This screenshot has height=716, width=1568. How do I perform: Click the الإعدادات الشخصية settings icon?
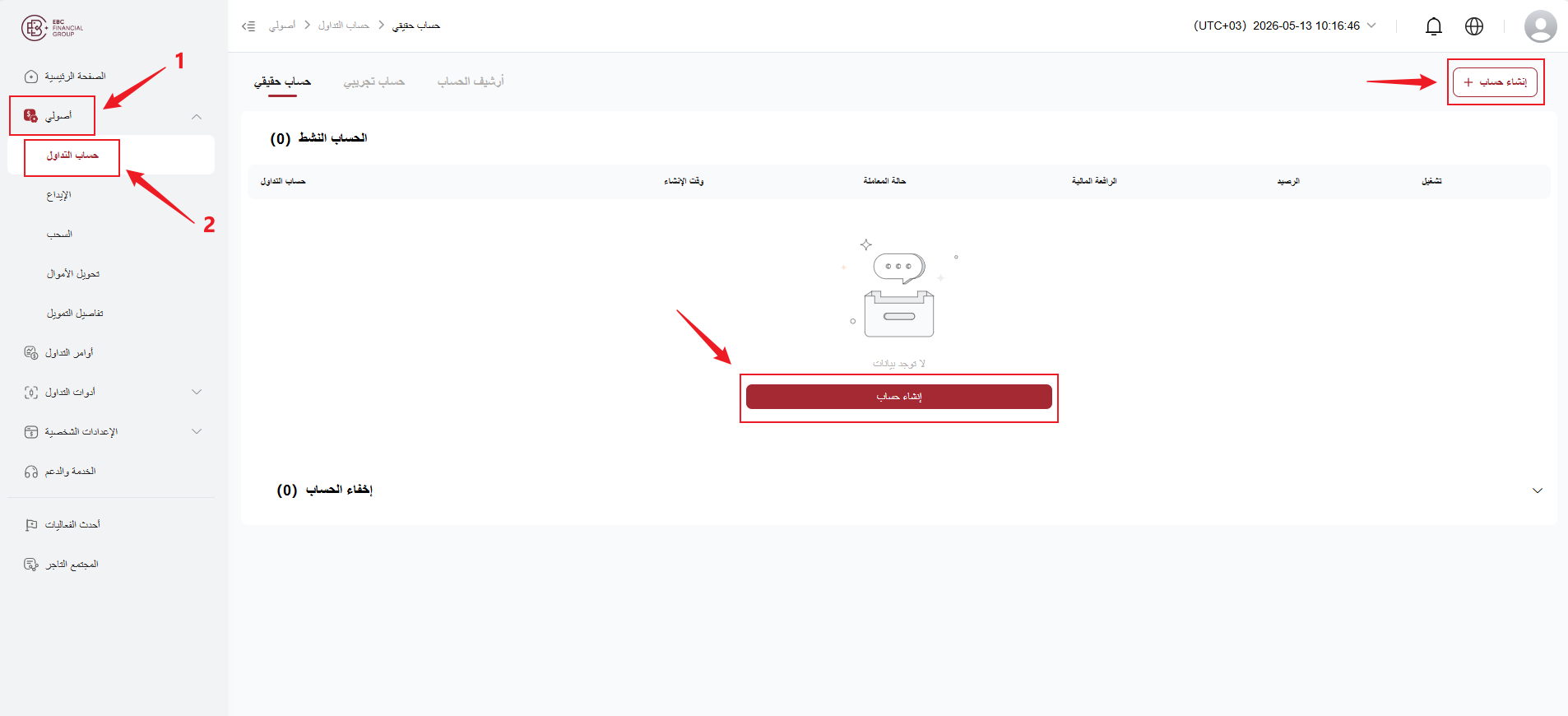click(x=31, y=432)
